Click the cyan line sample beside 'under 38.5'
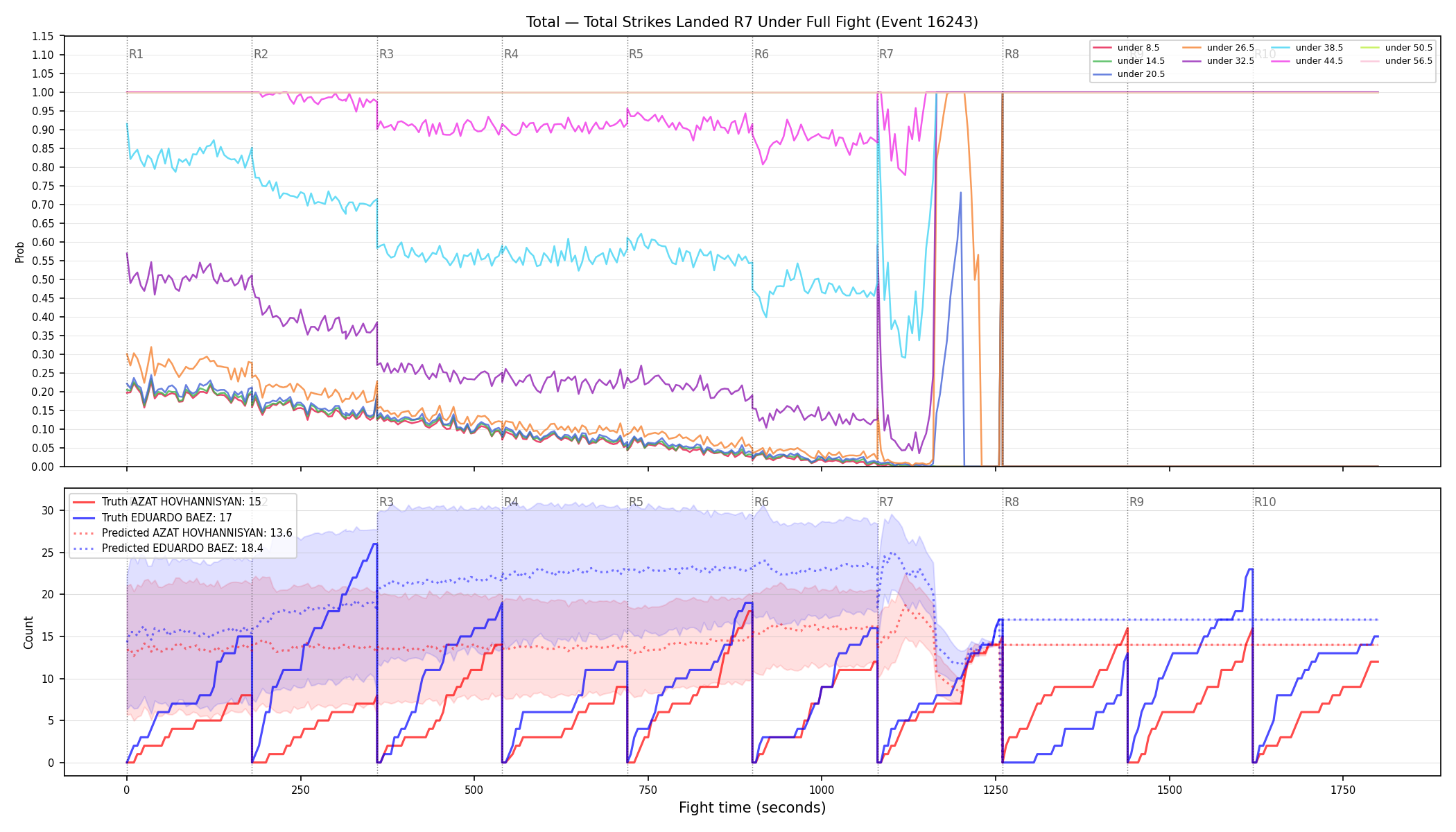 (1281, 48)
